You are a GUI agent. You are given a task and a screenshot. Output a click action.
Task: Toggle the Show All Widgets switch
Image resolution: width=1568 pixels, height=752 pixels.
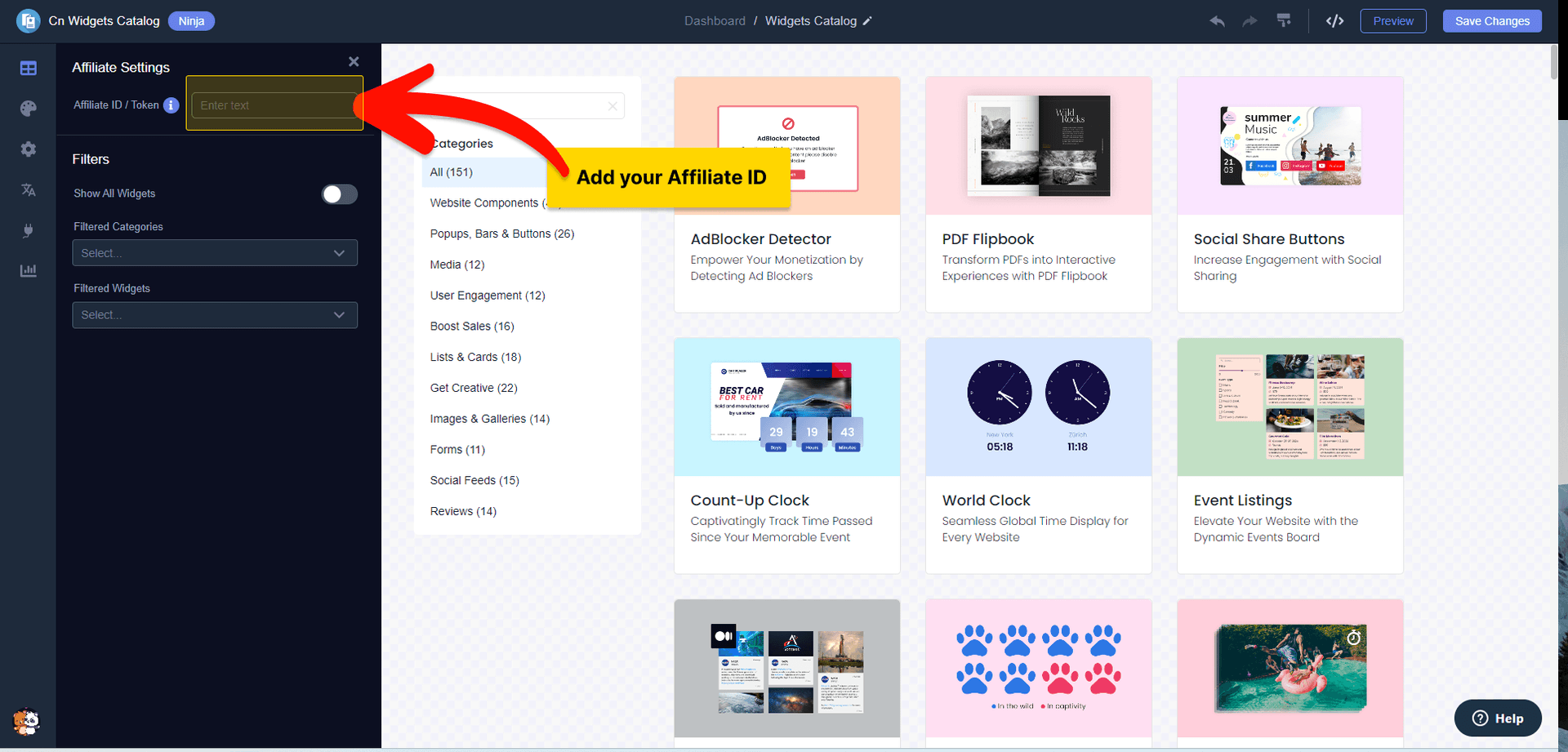[x=339, y=194]
